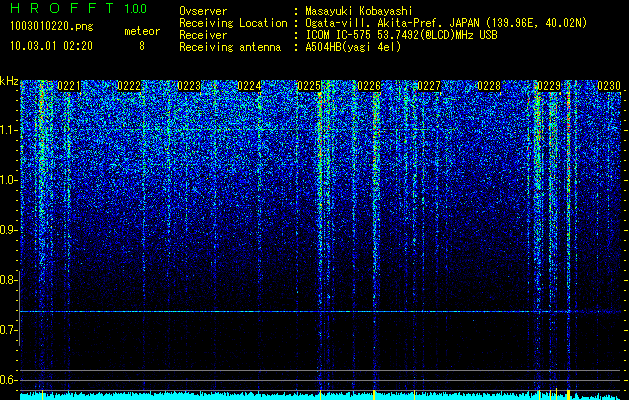Image resolution: width=629 pixels, height=400 pixels.
Task: Select the filename 1003010220.png
Action: tap(52, 27)
